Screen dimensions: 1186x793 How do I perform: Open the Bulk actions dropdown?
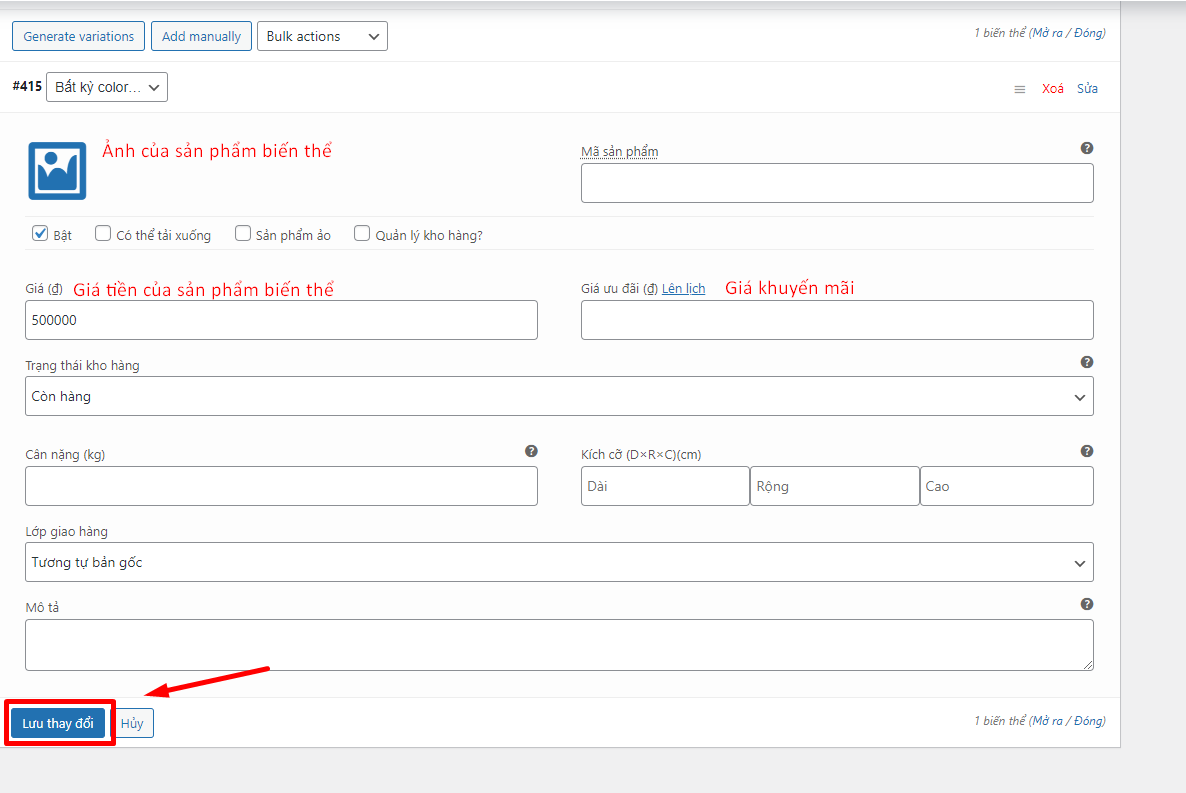322,36
